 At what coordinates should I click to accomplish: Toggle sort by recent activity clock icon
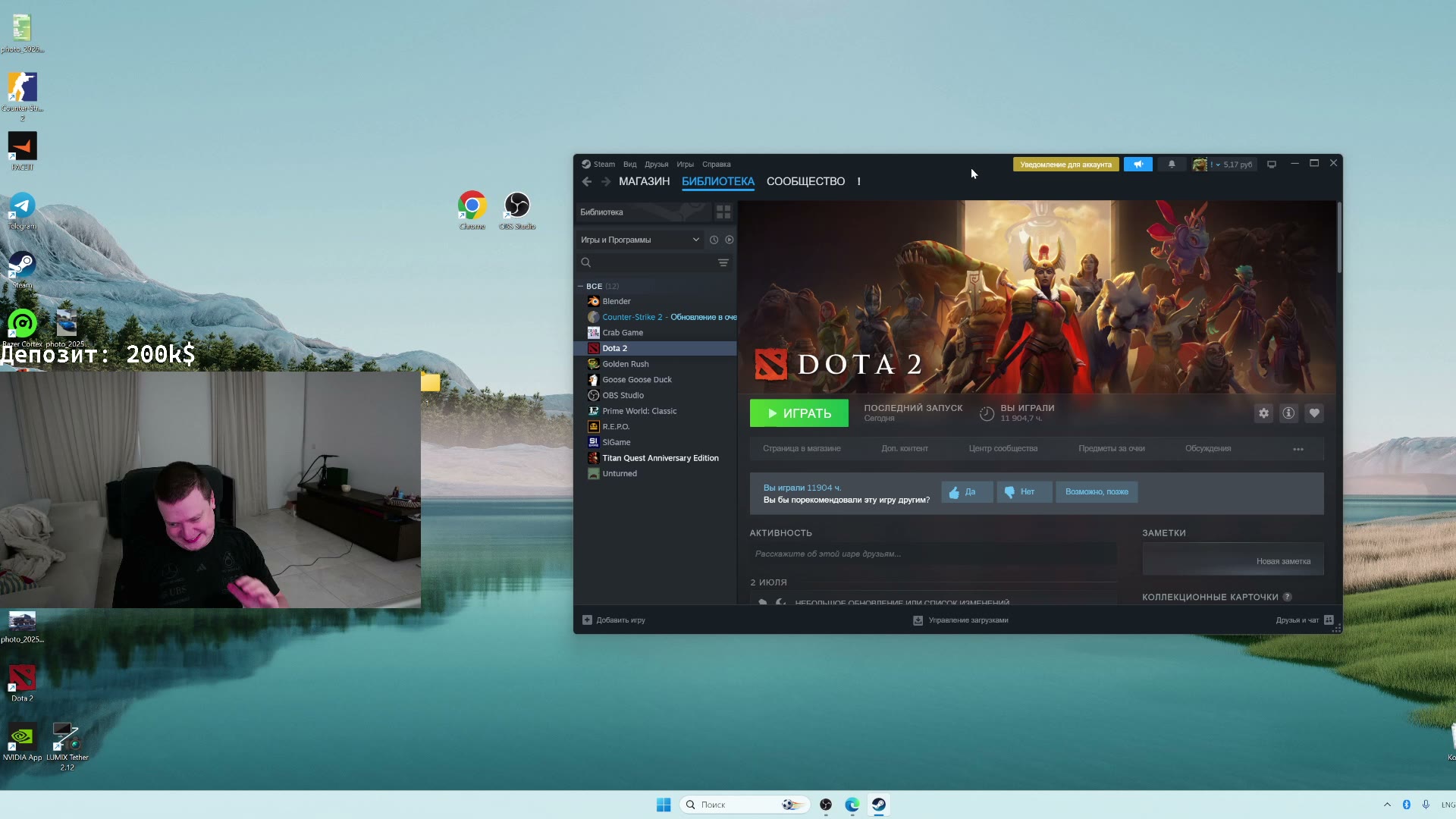click(x=714, y=240)
